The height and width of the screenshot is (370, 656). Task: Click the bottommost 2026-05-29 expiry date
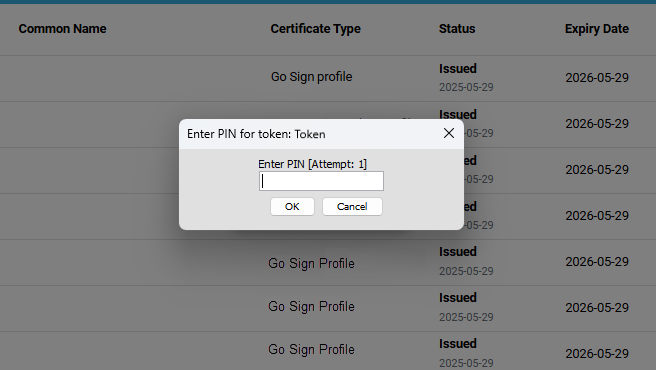pos(597,354)
